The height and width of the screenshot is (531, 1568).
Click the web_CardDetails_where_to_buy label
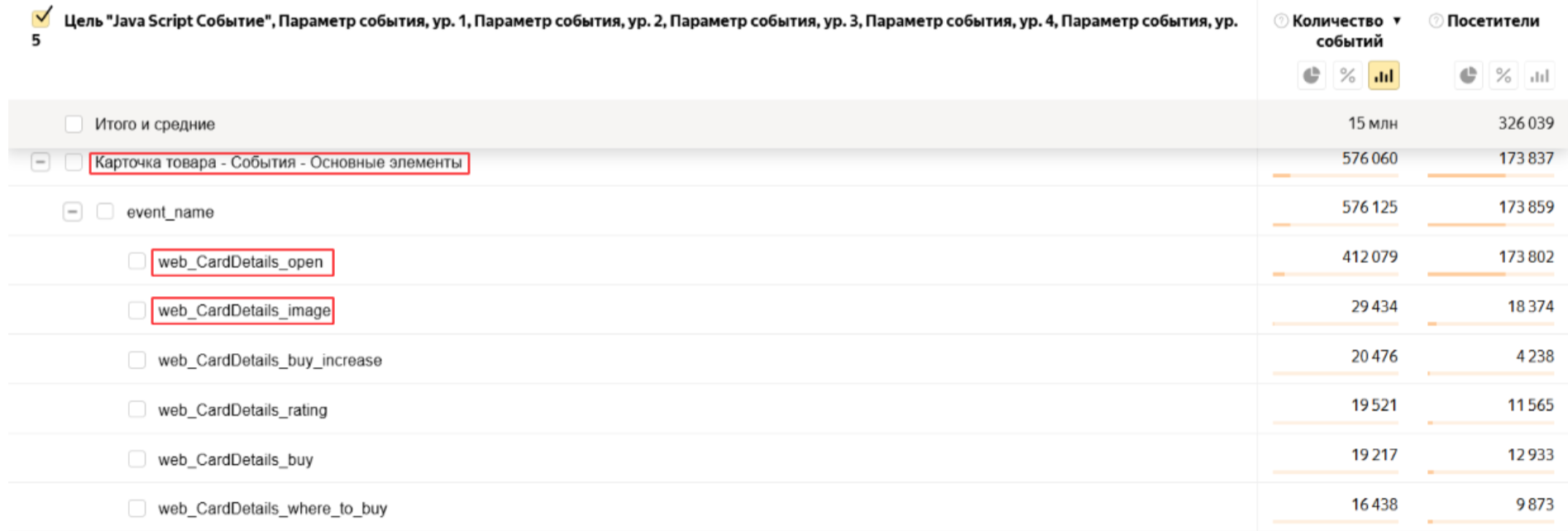(272, 509)
